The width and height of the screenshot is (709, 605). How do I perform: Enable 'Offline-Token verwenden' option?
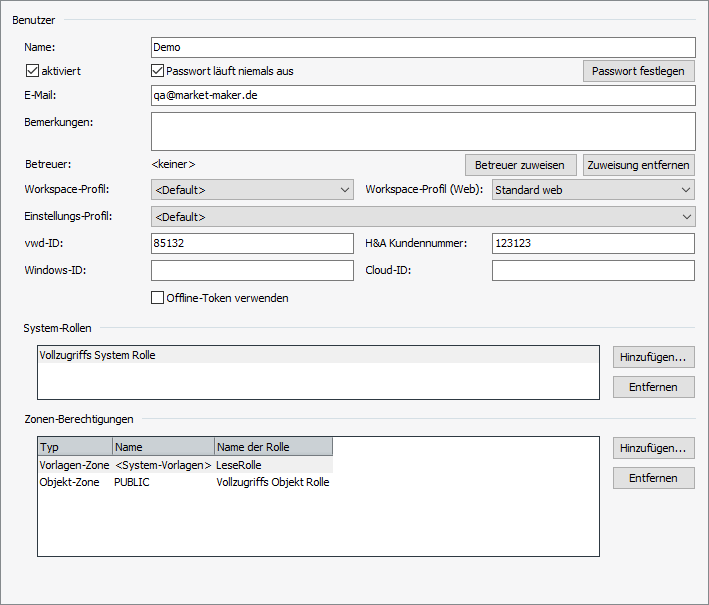click(x=157, y=297)
